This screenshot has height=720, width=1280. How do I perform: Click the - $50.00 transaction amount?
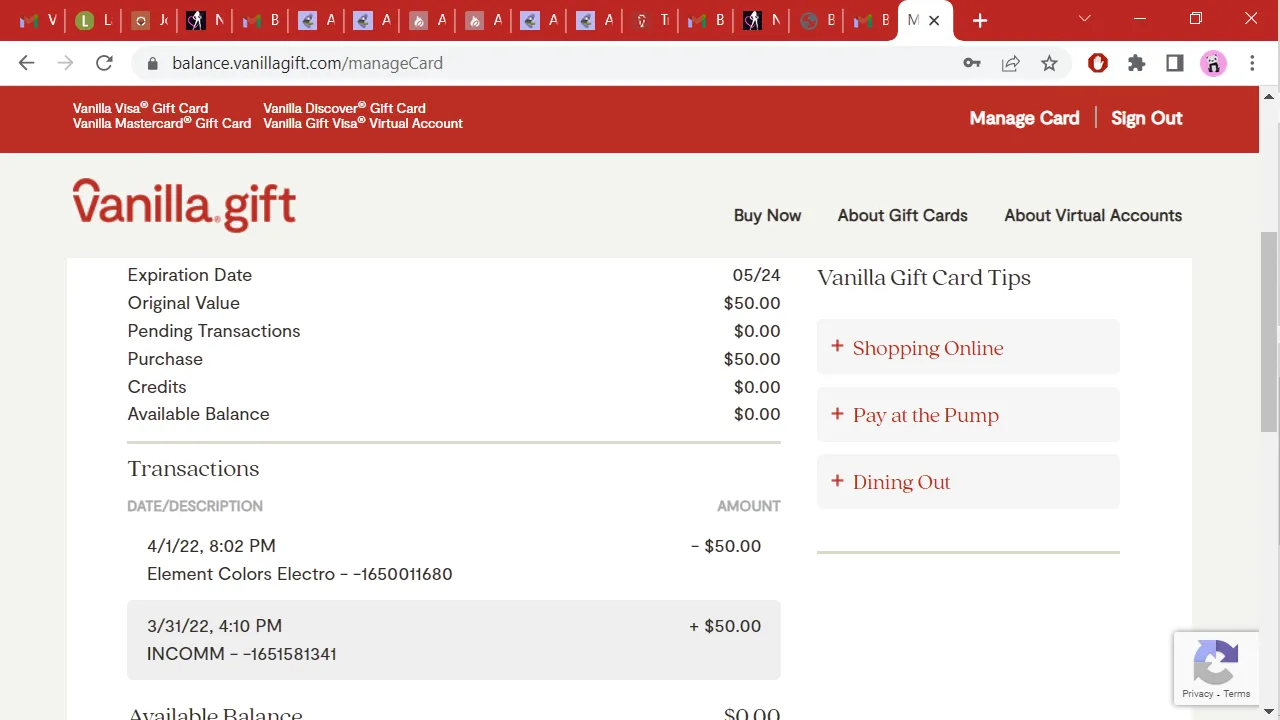pyautogui.click(x=726, y=546)
